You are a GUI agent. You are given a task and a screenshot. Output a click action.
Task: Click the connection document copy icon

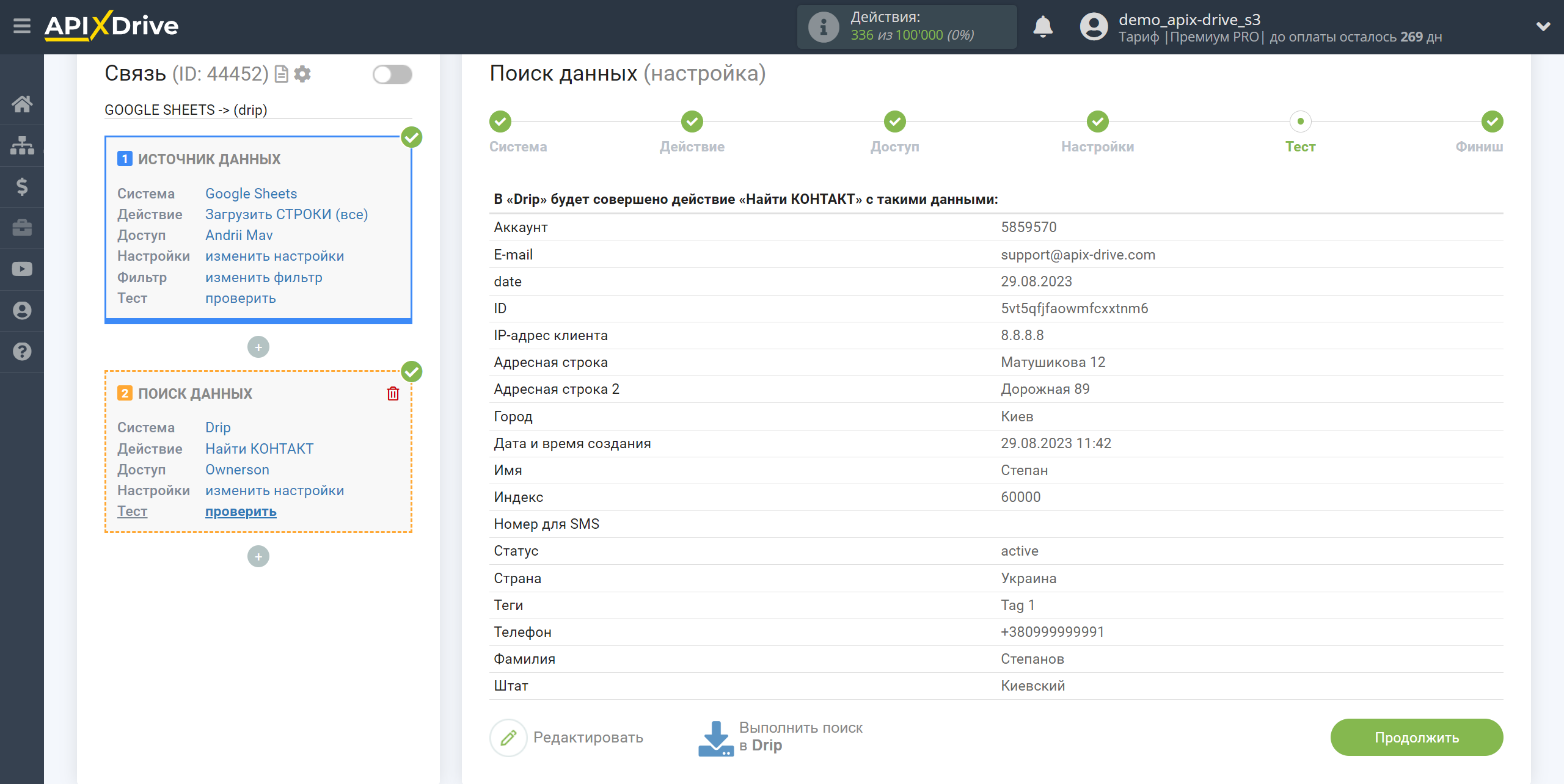[282, 74]
